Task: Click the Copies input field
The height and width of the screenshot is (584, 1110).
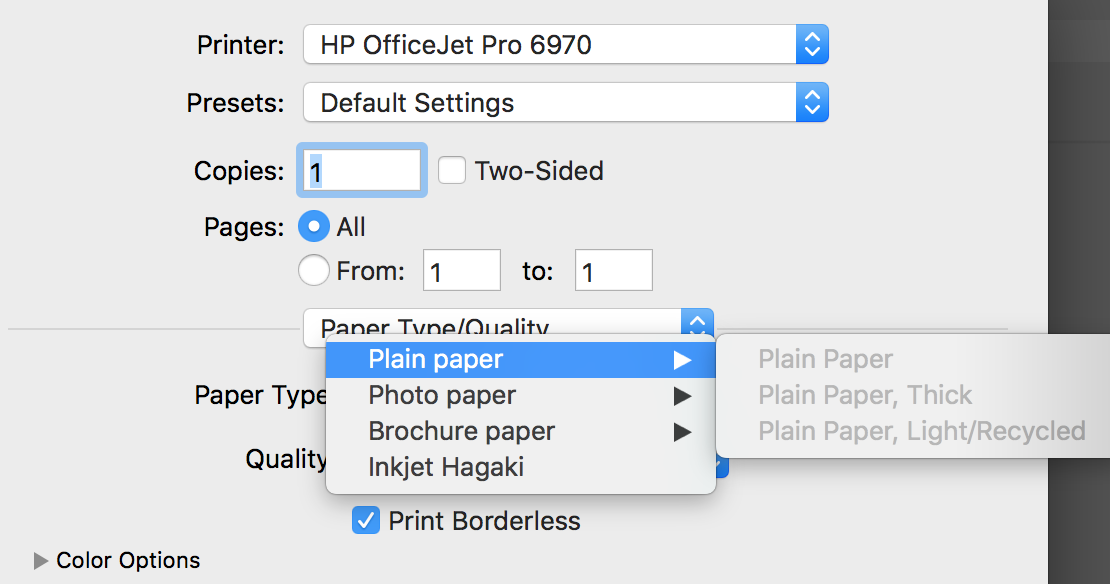Action: coord(362,171)
